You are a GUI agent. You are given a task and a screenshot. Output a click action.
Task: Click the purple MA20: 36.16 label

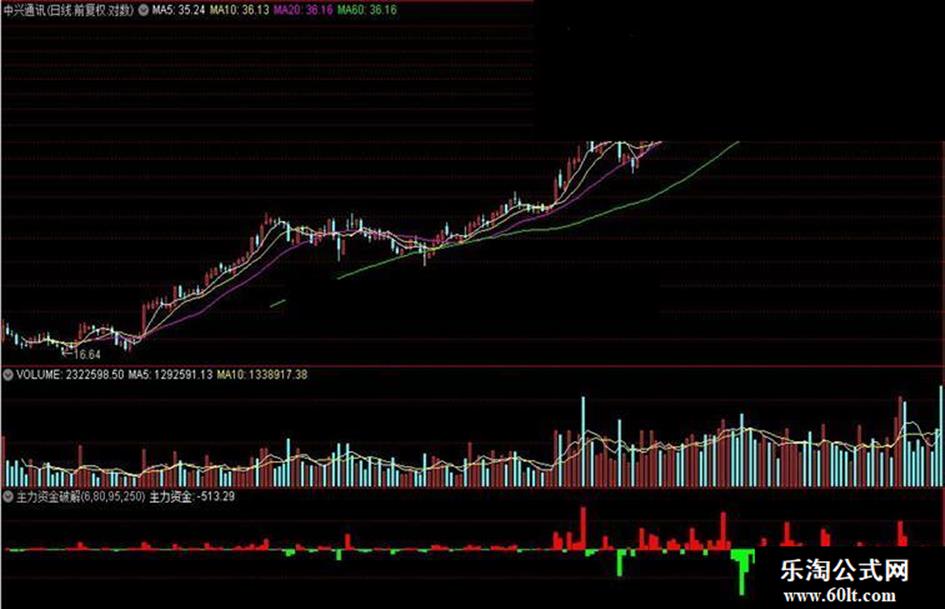pos(303,10)
